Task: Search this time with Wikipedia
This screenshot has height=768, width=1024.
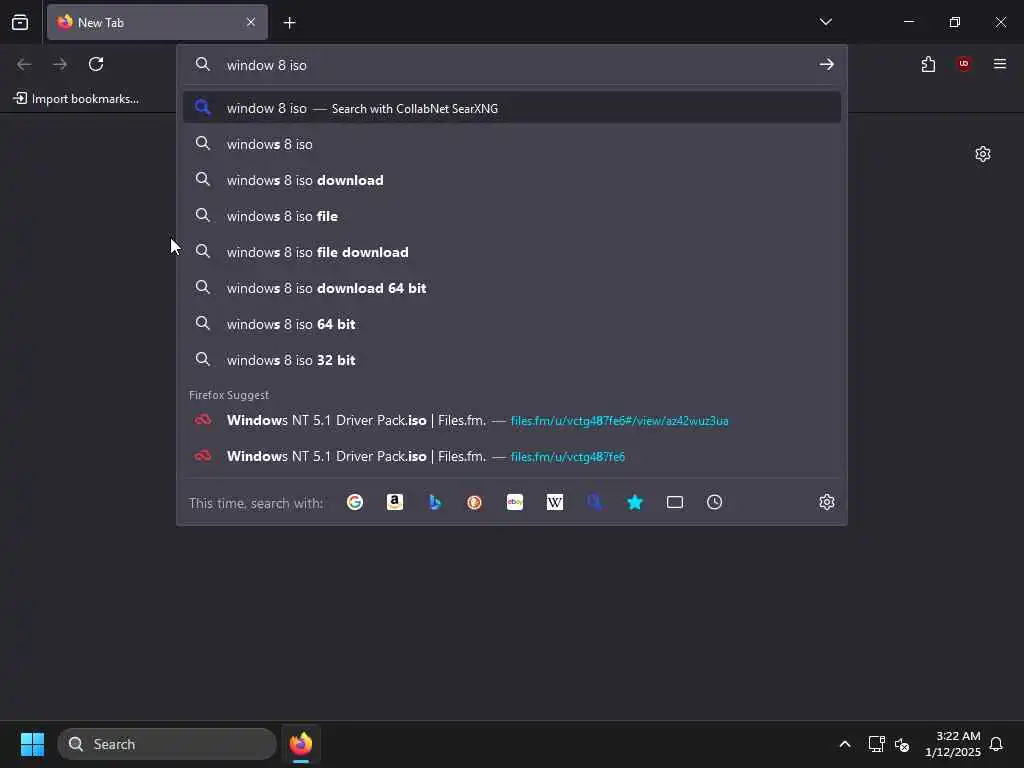Action: pyautogui.click(x=554, y=502)
